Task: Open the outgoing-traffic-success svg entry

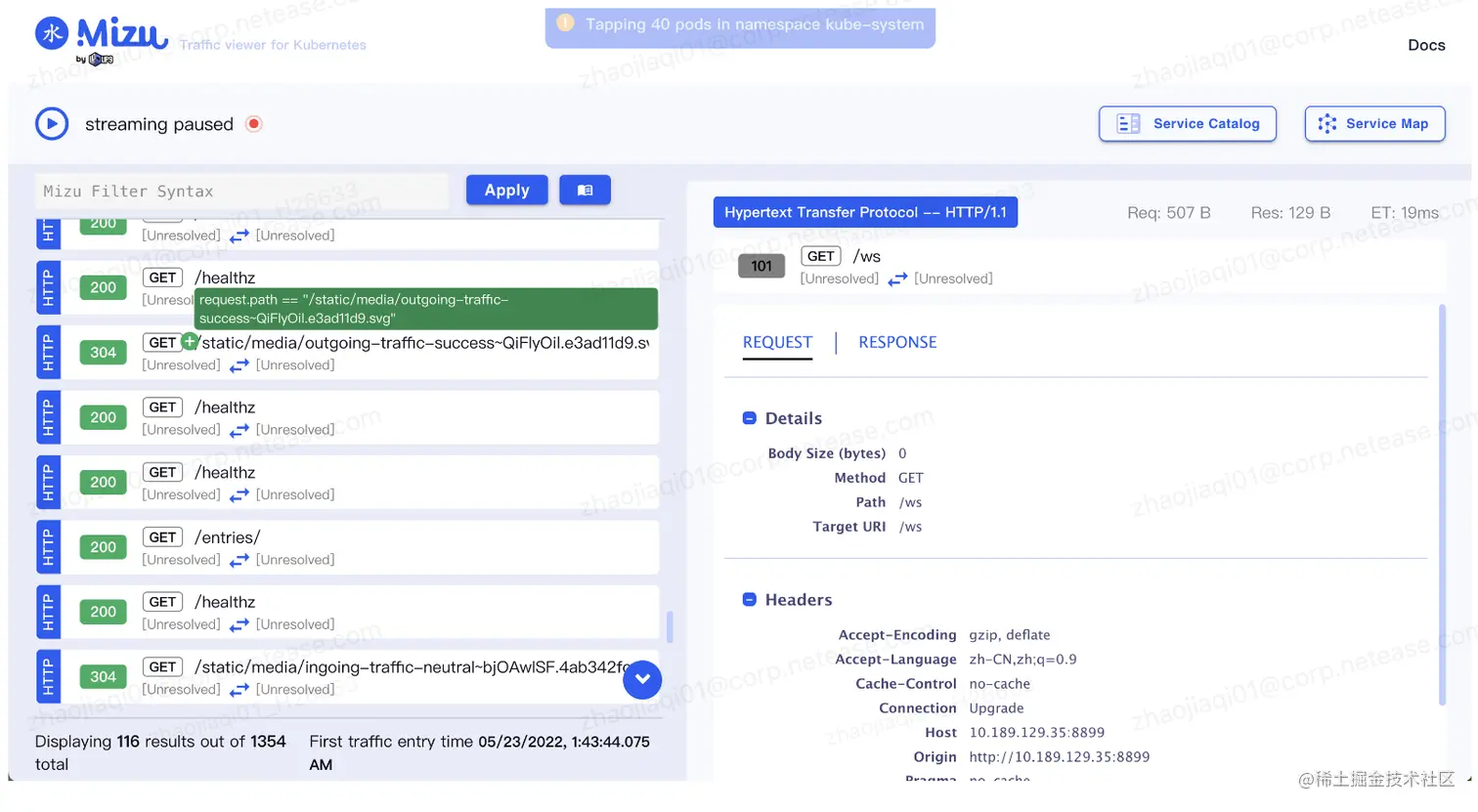Action: tap(347, 353)
